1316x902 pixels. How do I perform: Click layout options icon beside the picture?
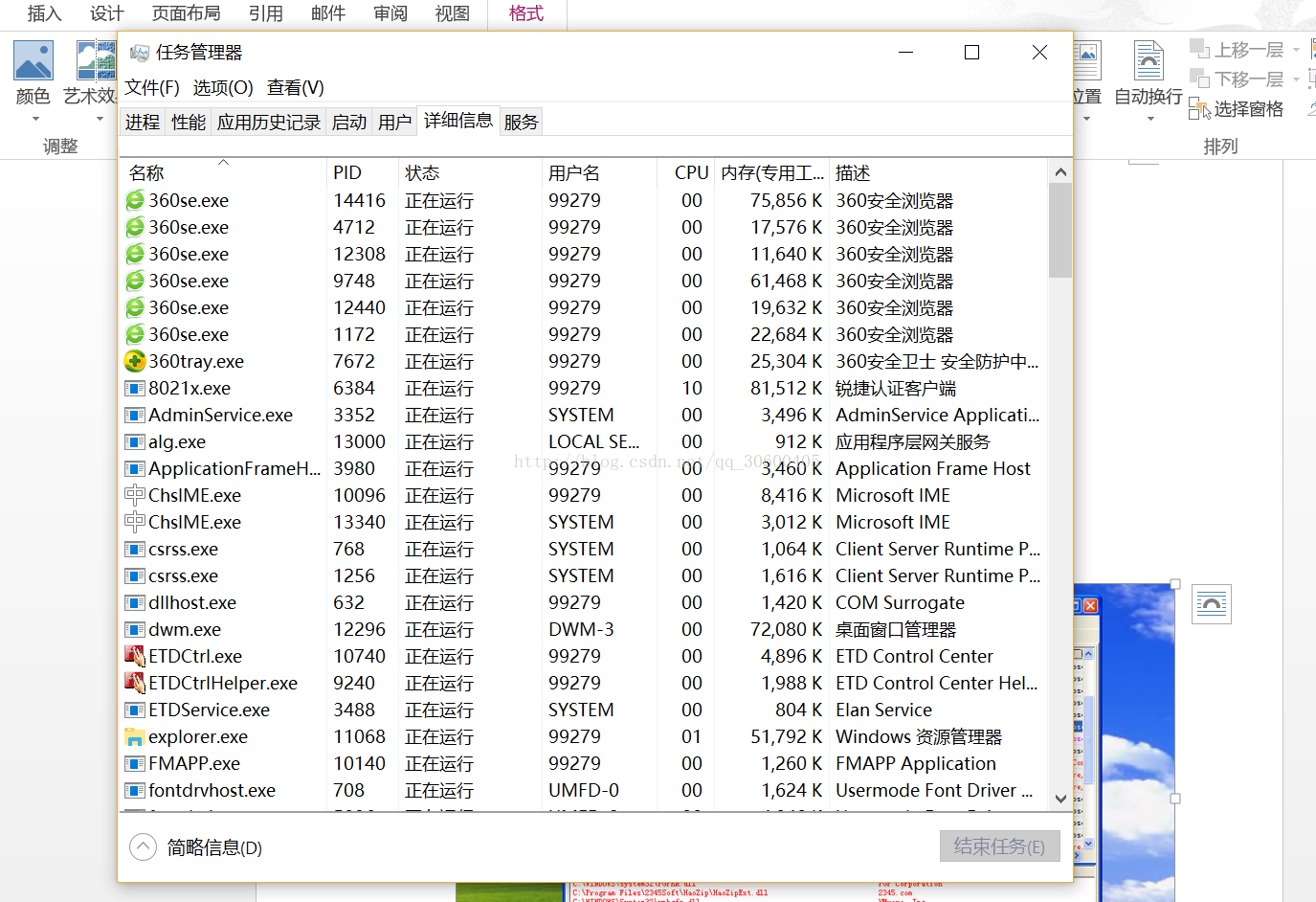click(1212, 604)
